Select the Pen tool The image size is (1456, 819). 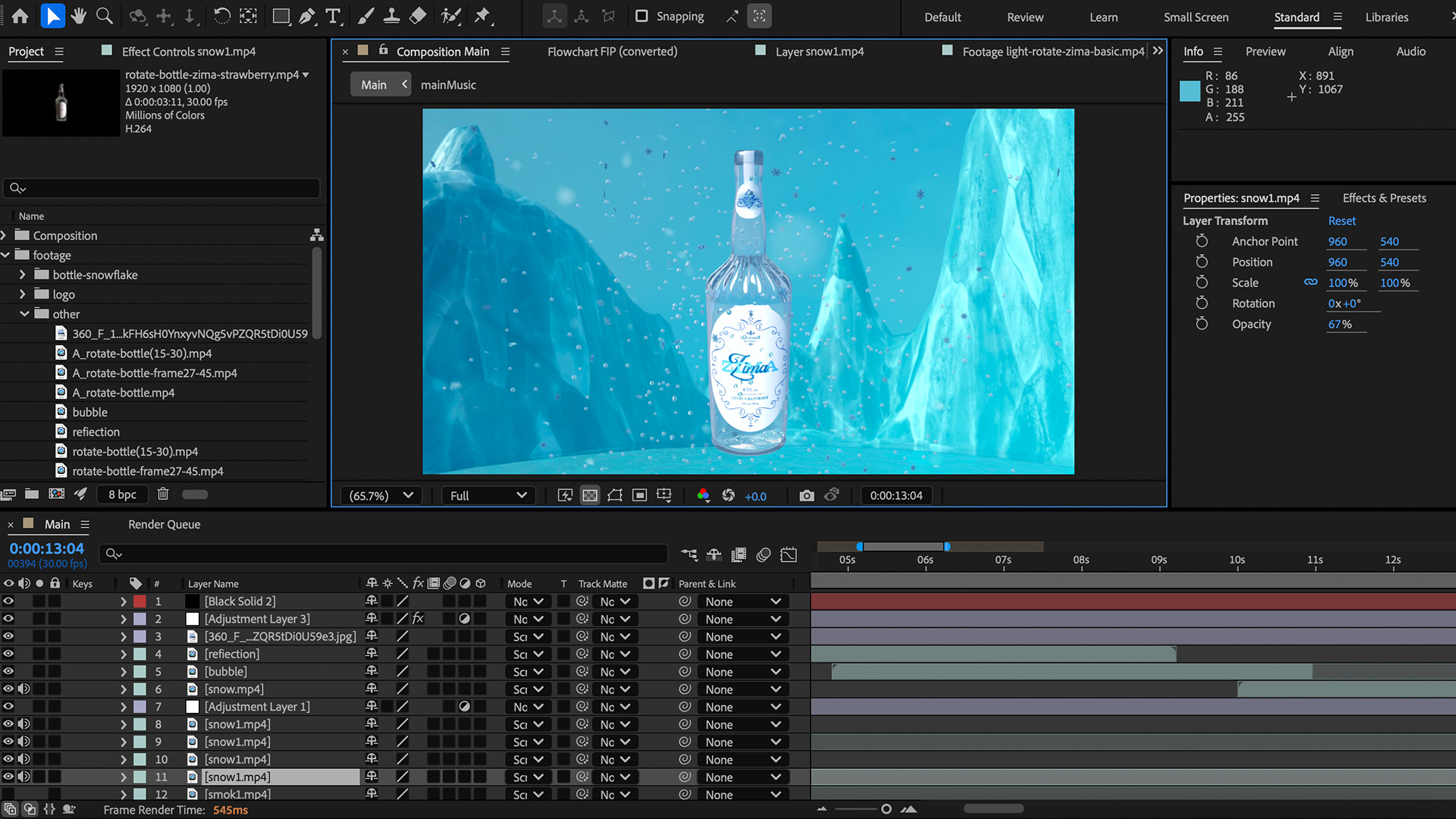(307, 16)
